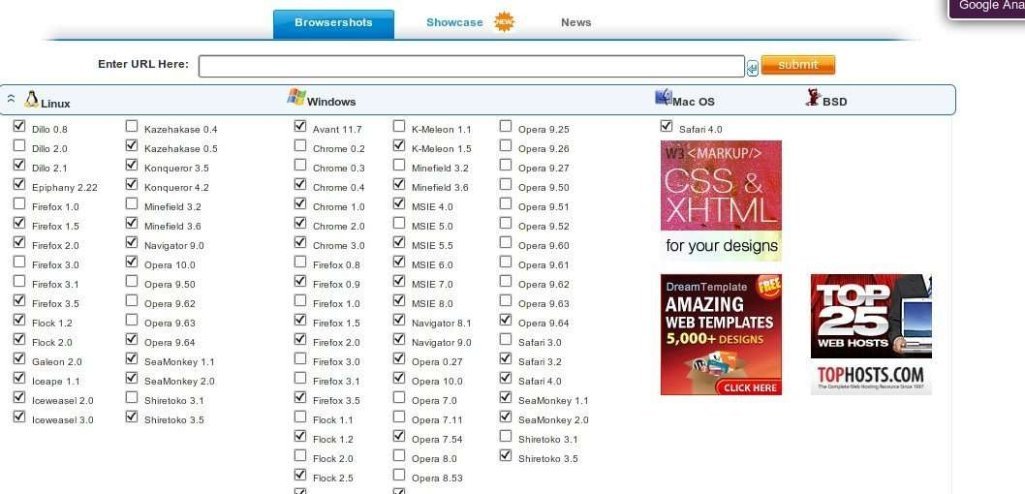1025x494 pixels.
Task: Check Opera 7.11 checkbox
Action: point(399,417)
